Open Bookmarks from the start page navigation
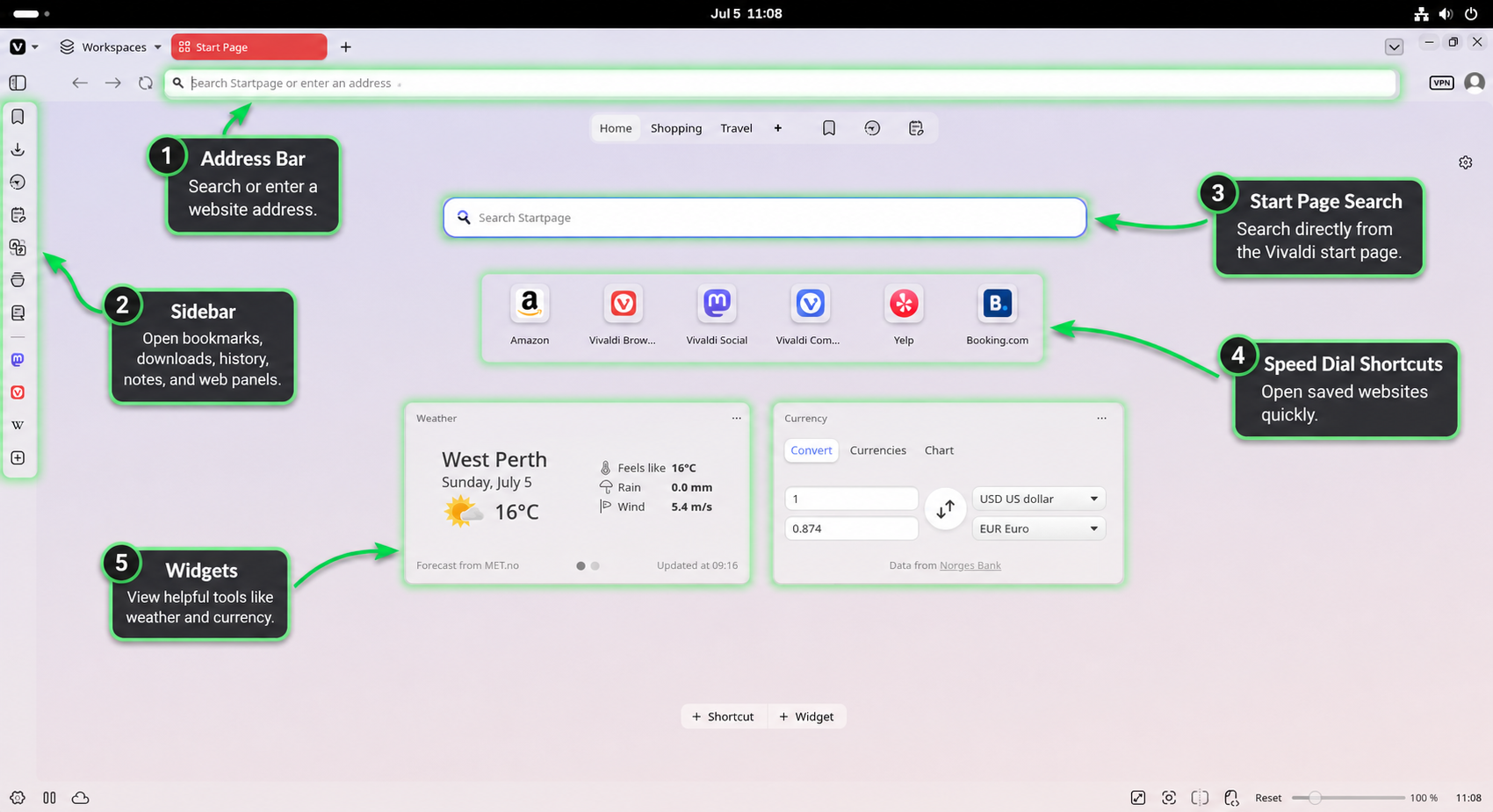Image resolution: width=1493 pixels, height=812 pixels. tap(829, 128)
